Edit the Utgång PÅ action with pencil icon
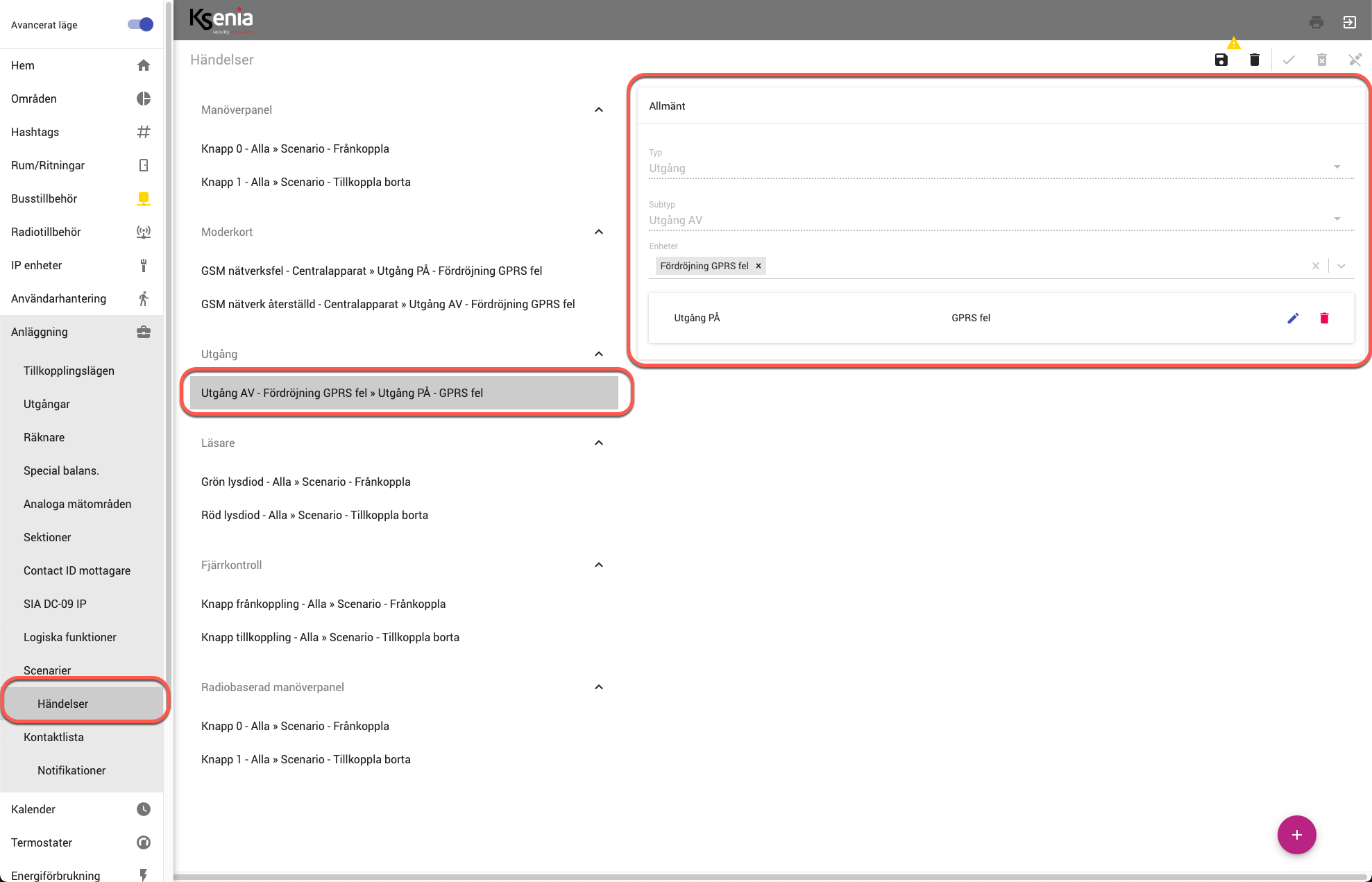Viewport: 1372px width, 882px height. [x=1293, y=318]
